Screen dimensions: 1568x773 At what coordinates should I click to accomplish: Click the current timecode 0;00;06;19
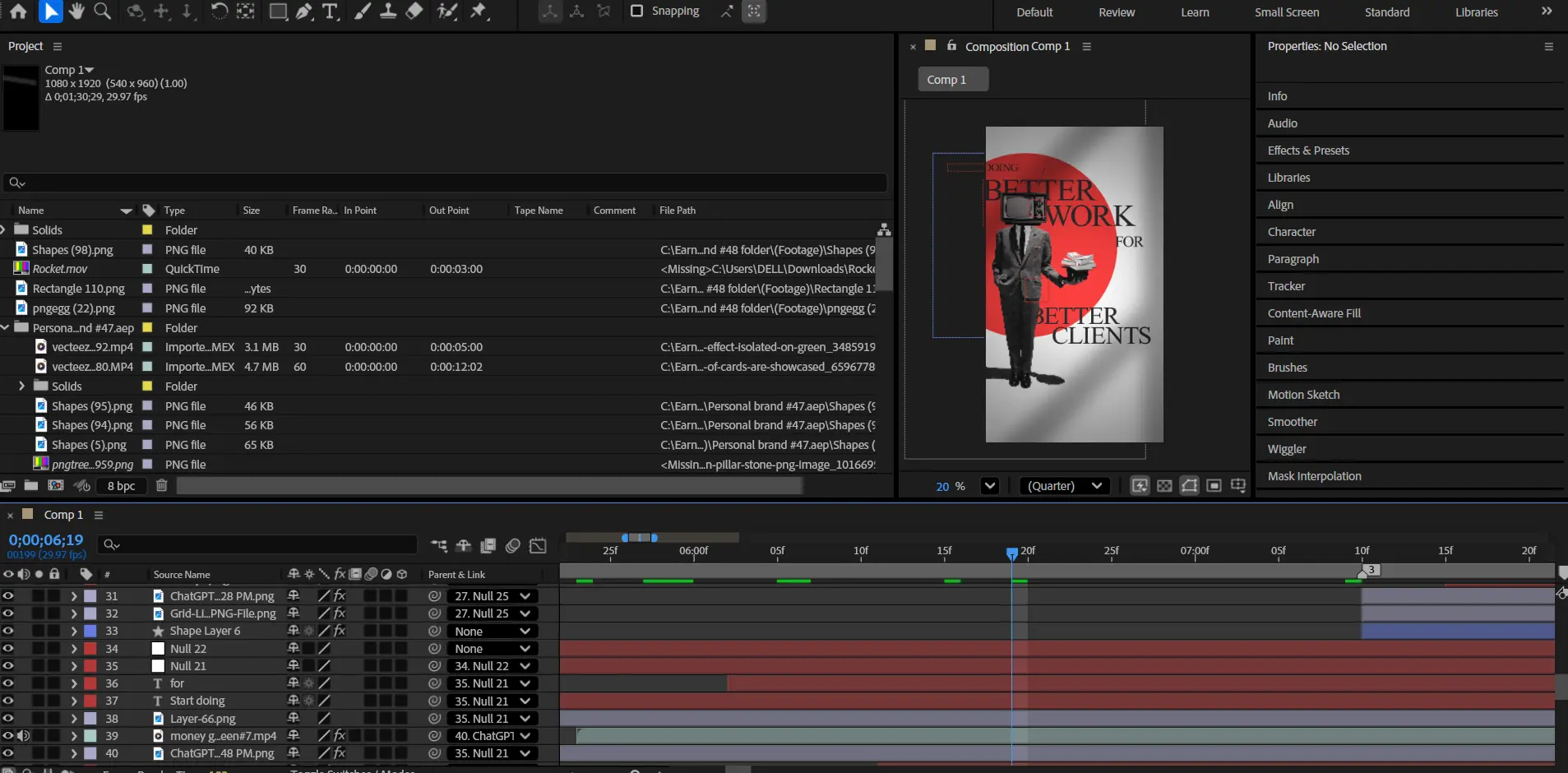[x=46, y=540]
